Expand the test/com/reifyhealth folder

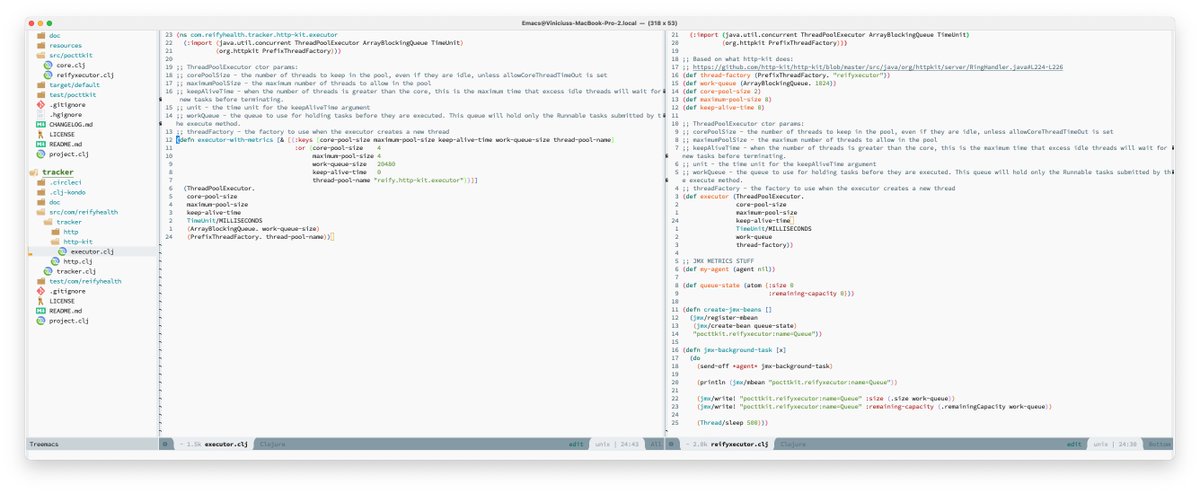(85, 281)
